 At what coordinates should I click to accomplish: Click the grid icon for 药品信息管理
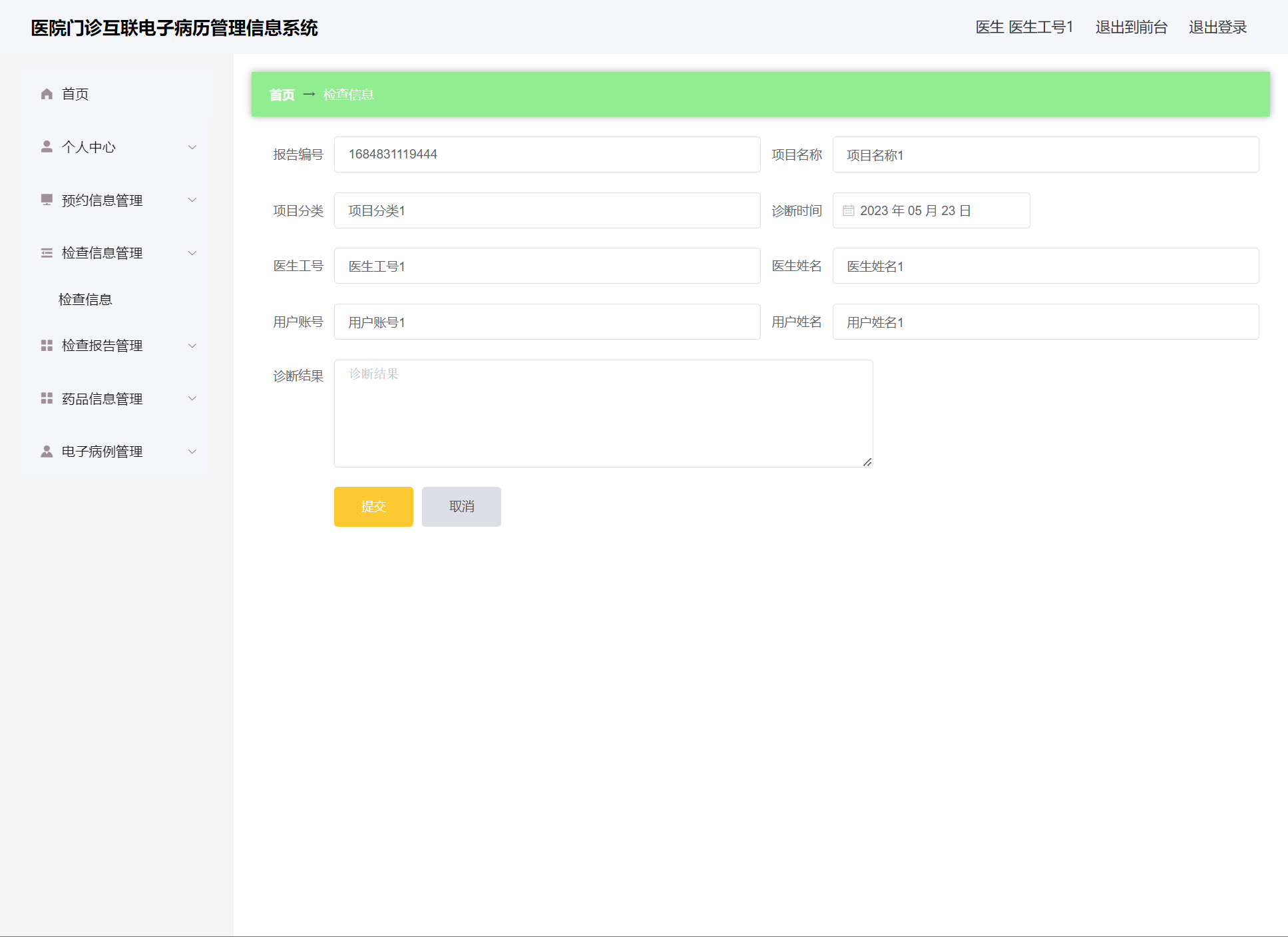click(47, 398)
